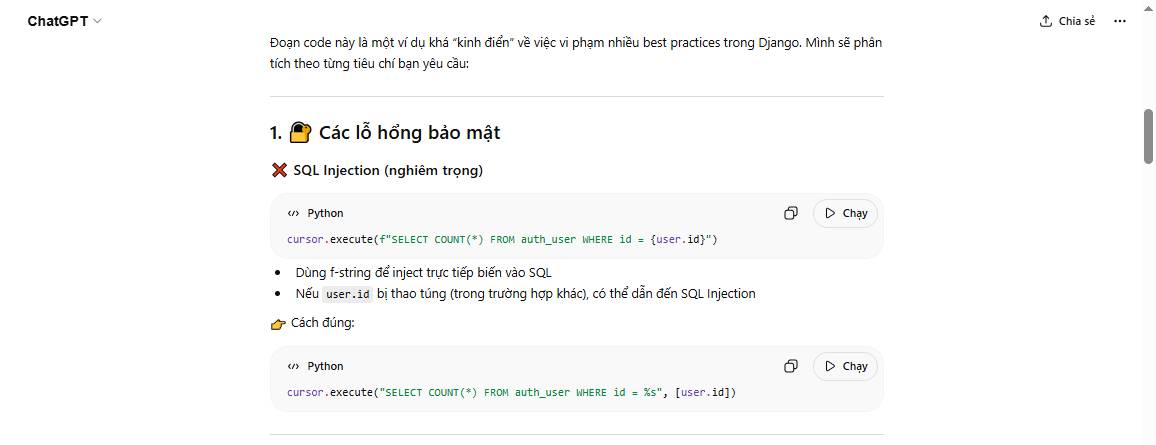The width and height of the screenshot is (1156, 445).
Task: Click the Python label of the second code block
Action: (x=325, y=366)
